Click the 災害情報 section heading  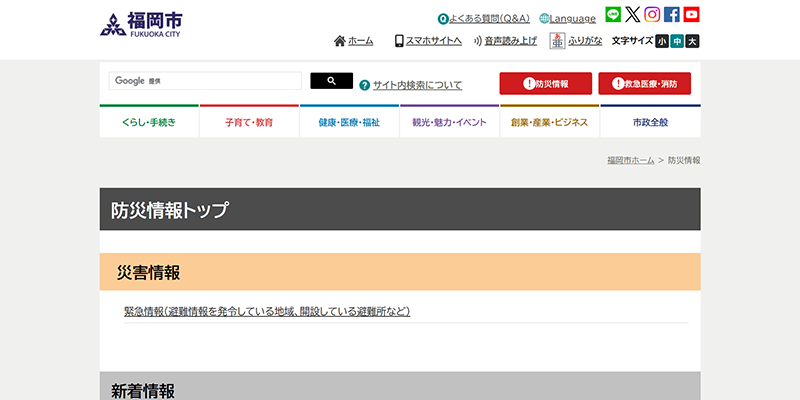(148, 272)
